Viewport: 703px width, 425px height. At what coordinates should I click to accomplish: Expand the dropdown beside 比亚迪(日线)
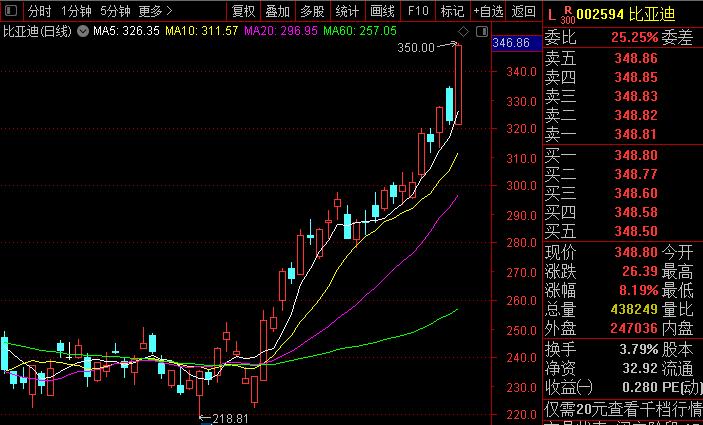coord(82,31)
